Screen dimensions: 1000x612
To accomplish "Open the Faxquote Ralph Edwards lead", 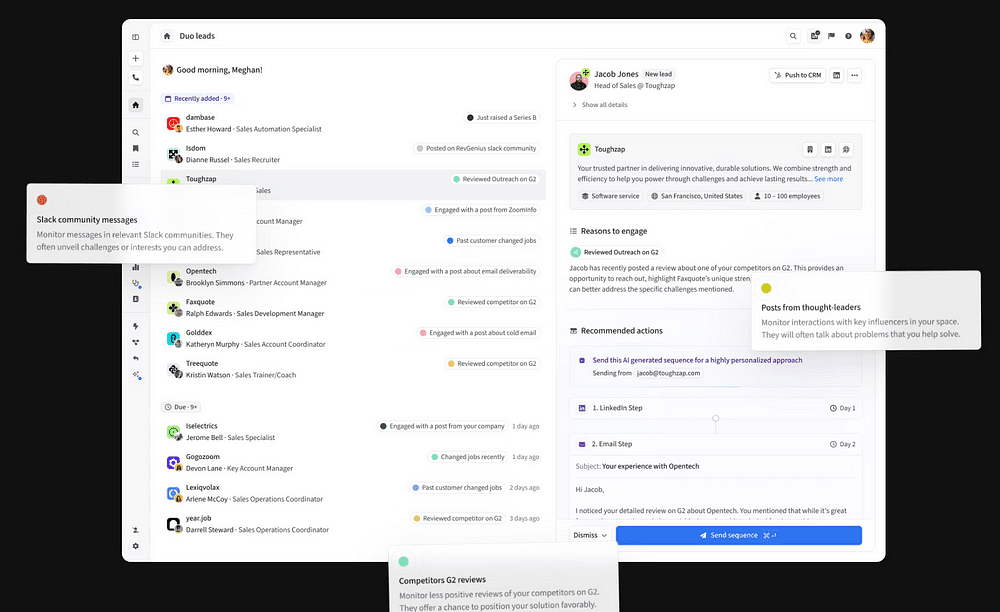I will tap(353, 307).
